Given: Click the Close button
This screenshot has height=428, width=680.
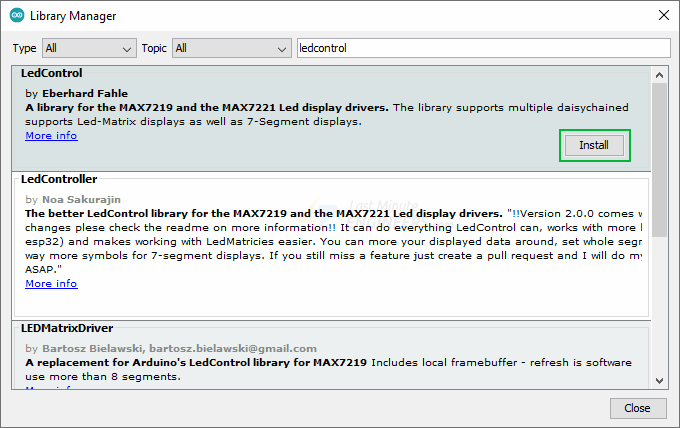Looking at the screenshot, I should [x=638, y=408].
